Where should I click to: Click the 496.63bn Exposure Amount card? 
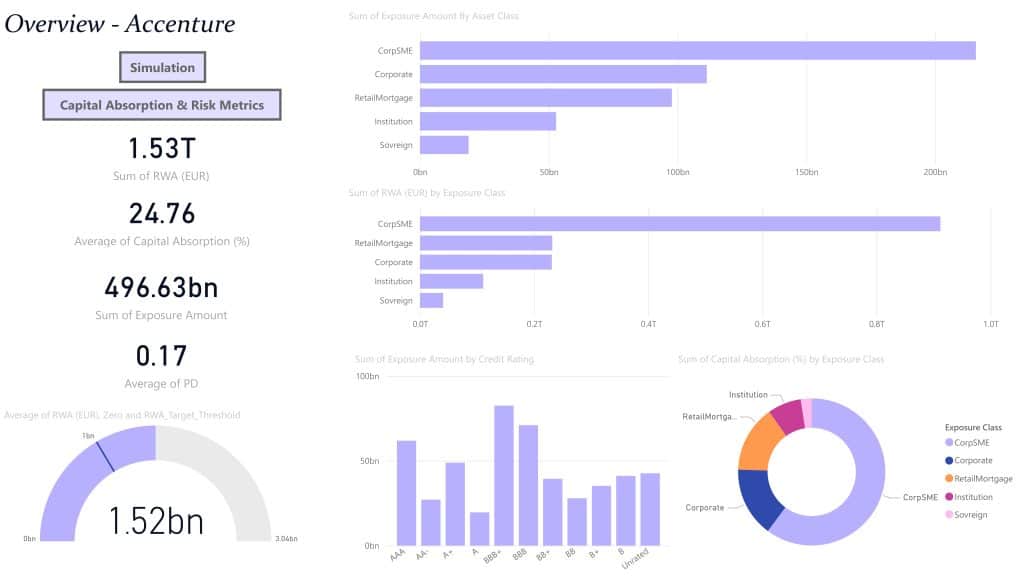[161, 298]
